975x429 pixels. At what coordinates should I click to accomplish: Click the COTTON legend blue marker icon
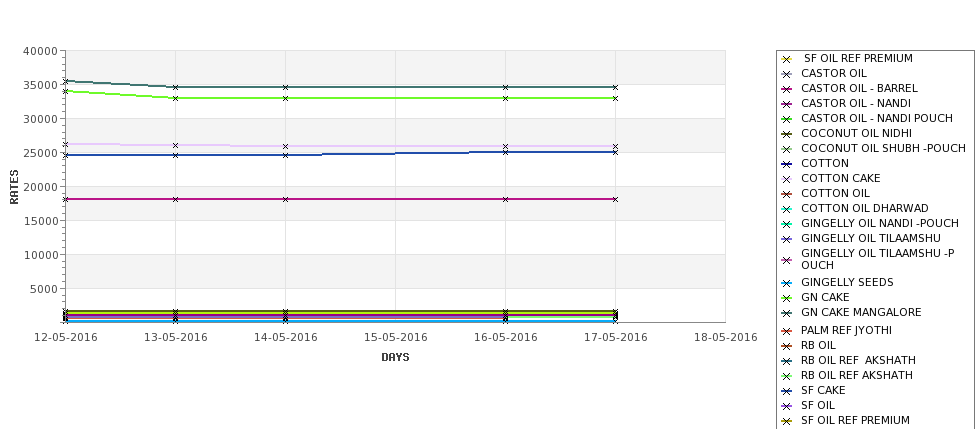tap(787, 164)
